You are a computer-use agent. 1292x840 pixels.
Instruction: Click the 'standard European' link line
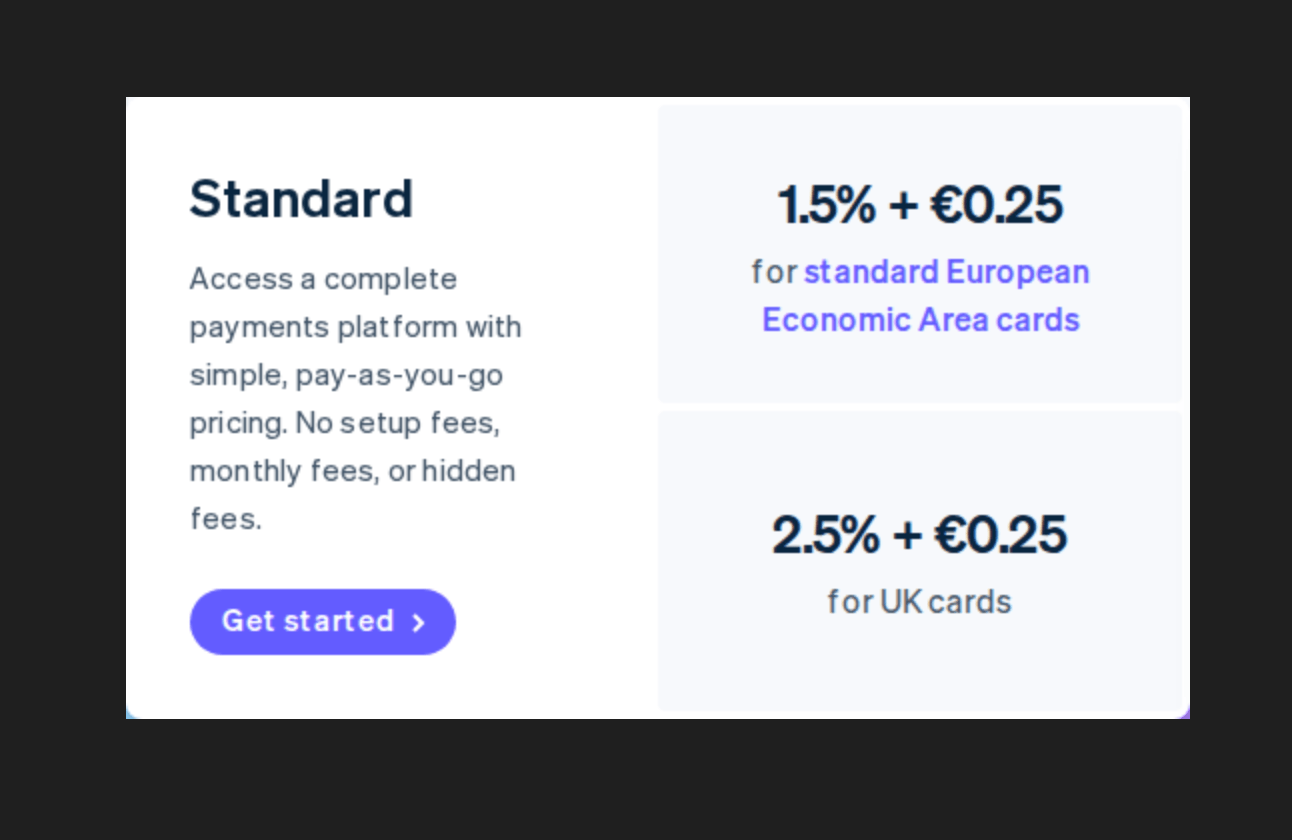click(x=946, y=272)
